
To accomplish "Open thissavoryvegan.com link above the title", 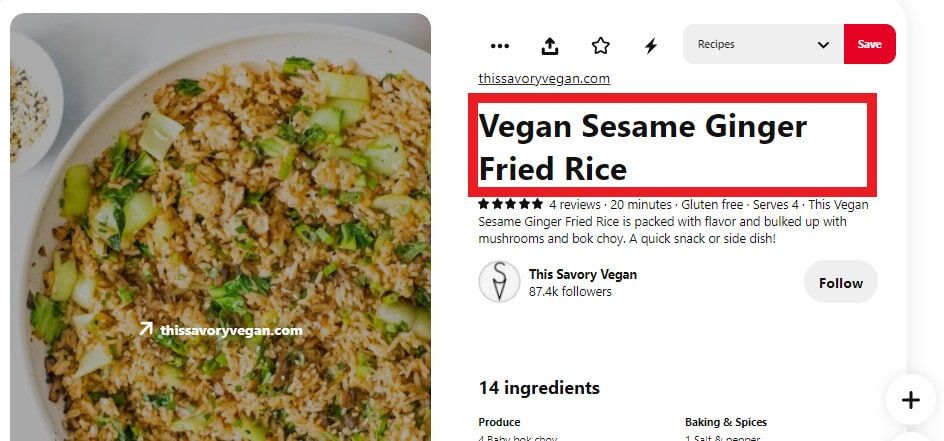I will click(544, 79).
